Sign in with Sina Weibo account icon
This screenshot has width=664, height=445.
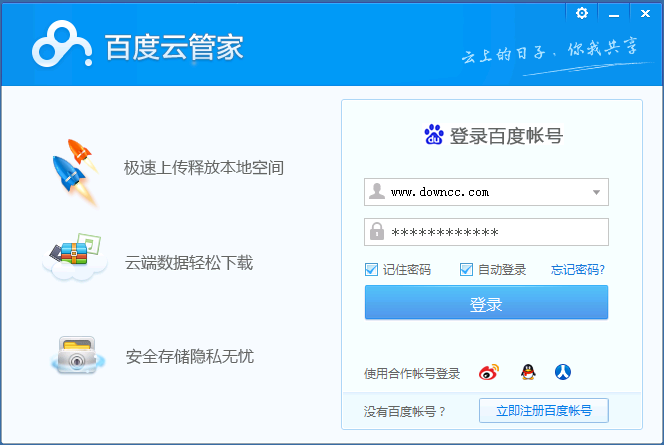point(488,373)
